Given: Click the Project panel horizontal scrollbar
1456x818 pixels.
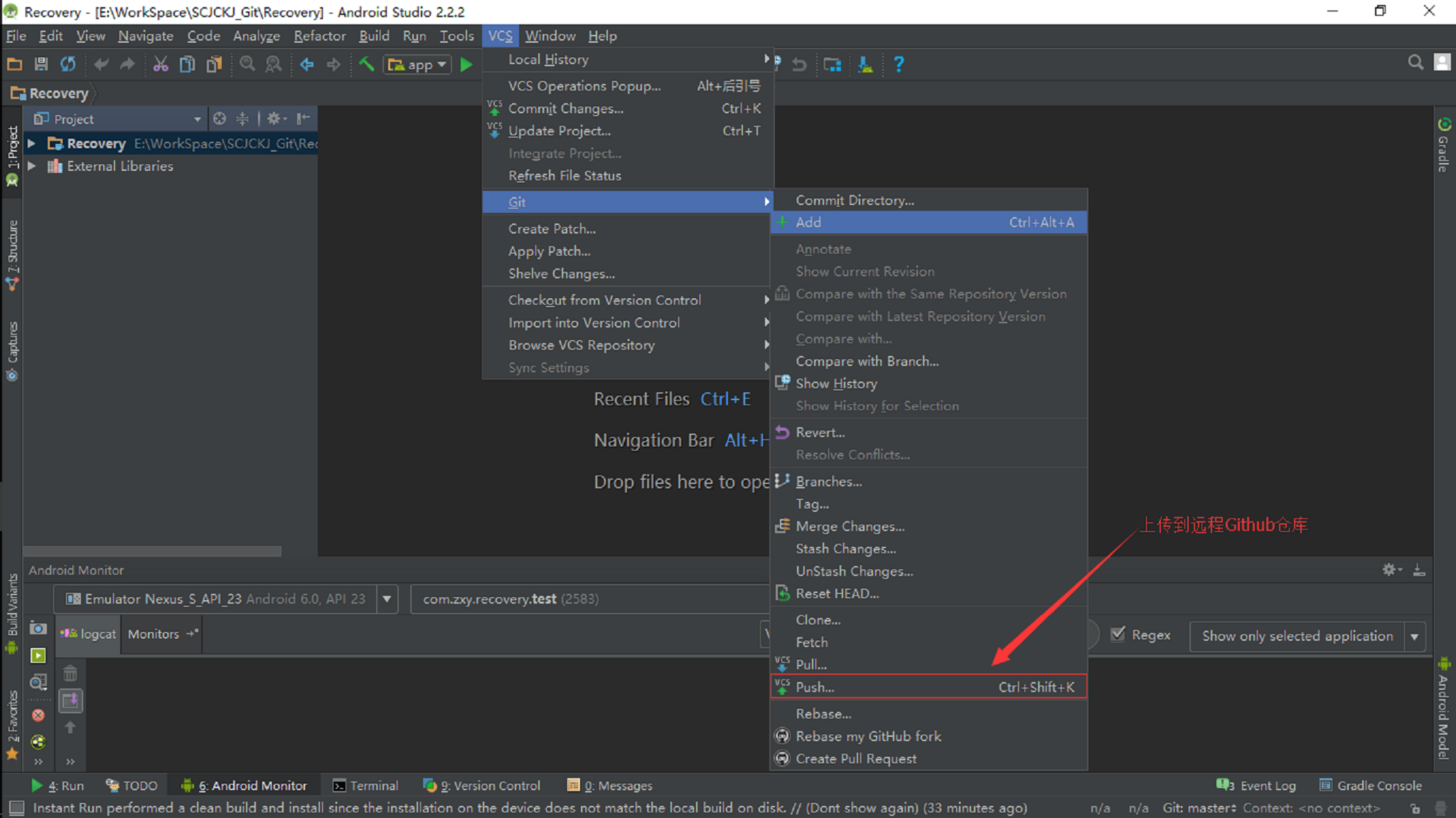Looking at the screenshot, I should click(x=153, y=551).
